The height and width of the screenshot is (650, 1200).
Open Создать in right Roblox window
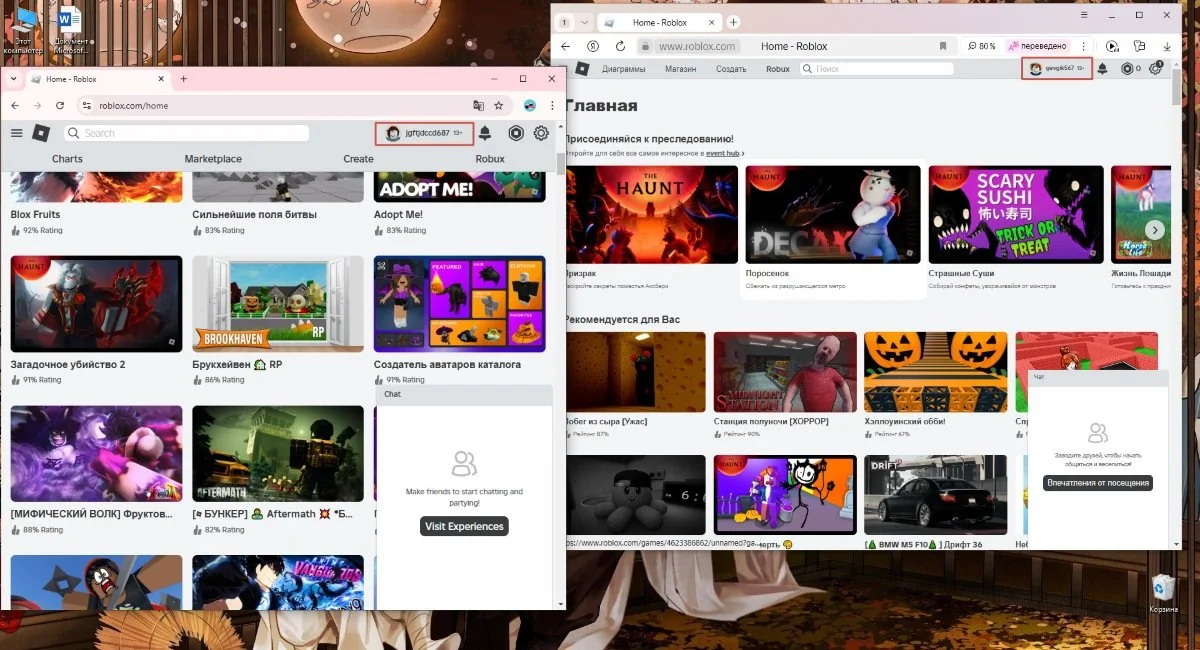[731, 69]
